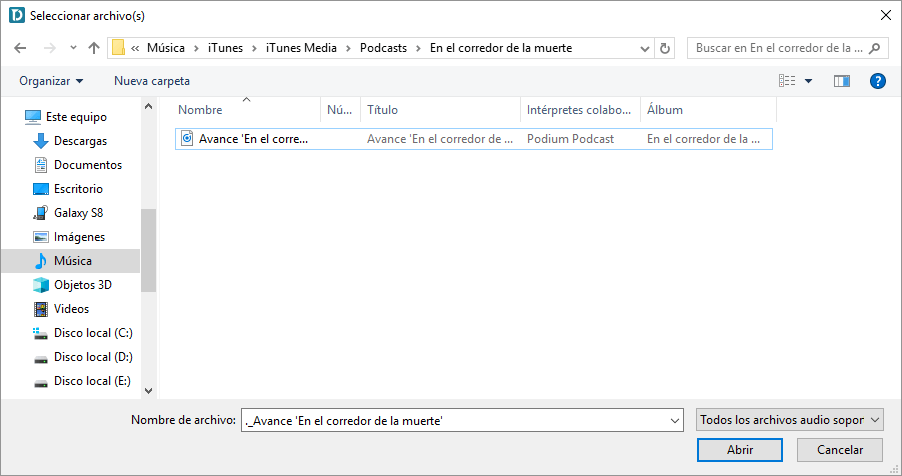Click the Galaxy S8 device icon
Image resolution: width=902 pixels, height=476 pixels.
click(41, 213)
